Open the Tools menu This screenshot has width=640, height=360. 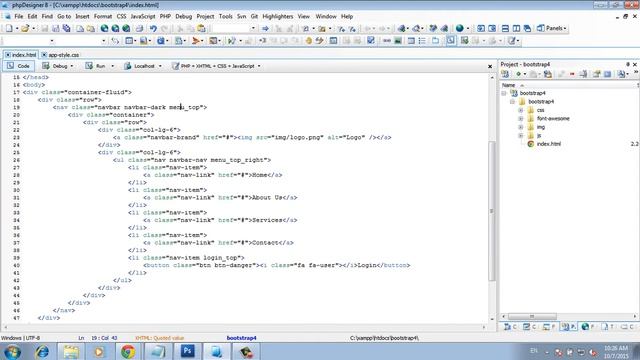coord(225,16)
